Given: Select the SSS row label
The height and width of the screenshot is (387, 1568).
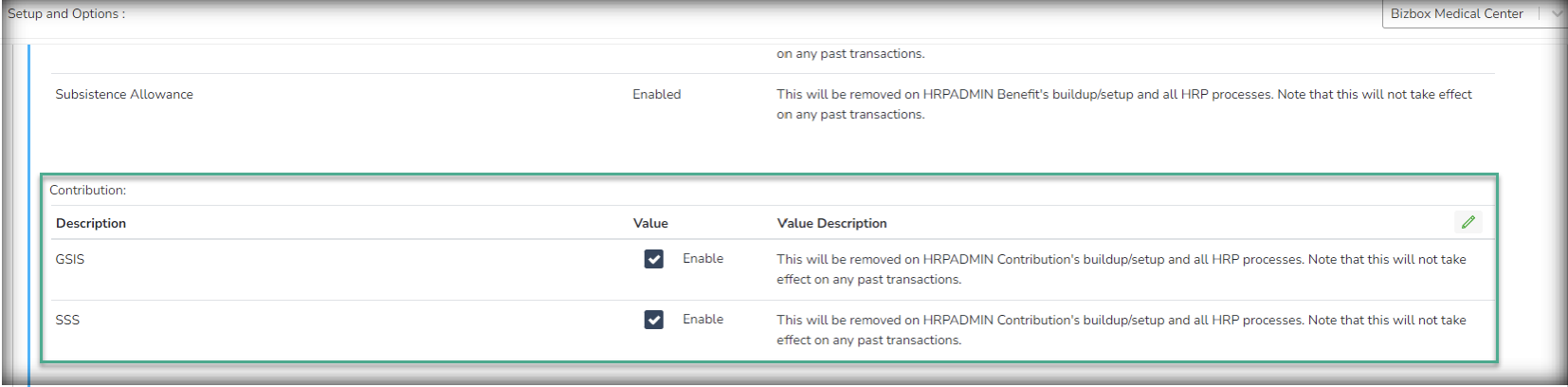Looking at the screenshot, I should [x=67, y=321].
